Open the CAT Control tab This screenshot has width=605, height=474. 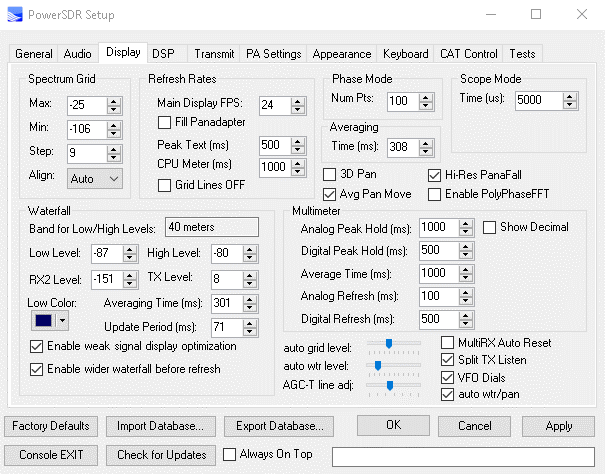click(468, 54)
